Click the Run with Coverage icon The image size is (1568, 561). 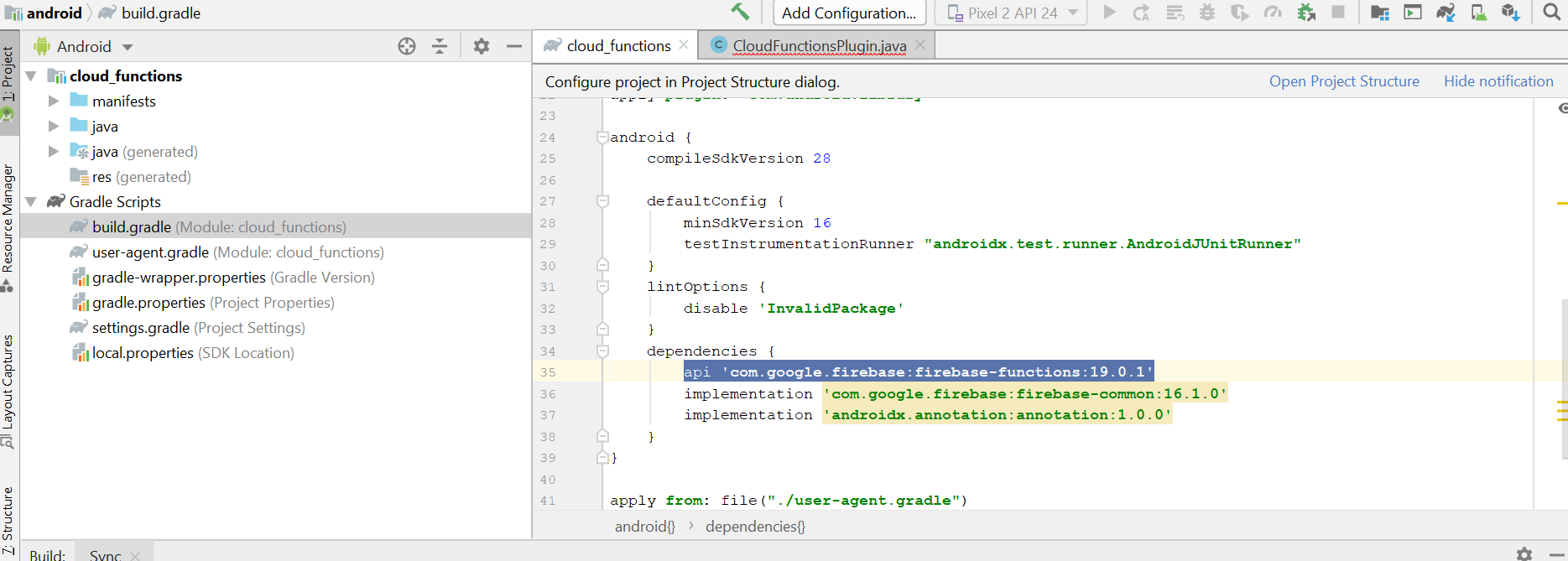point(1240,13)
